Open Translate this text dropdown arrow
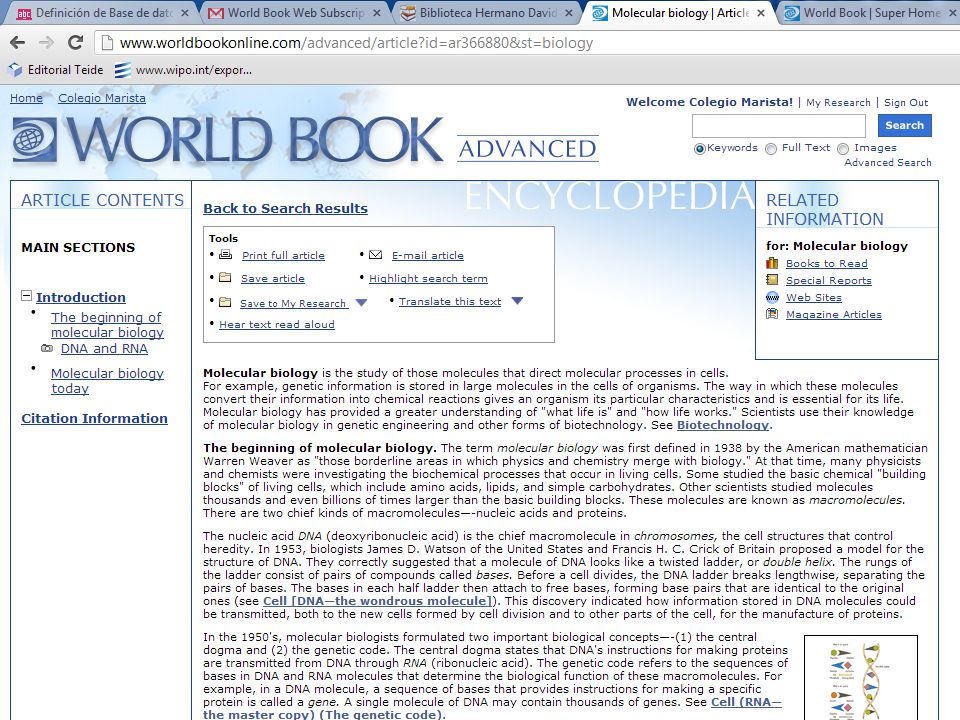Viewport: 960px width, 720px height. point(517,301)
